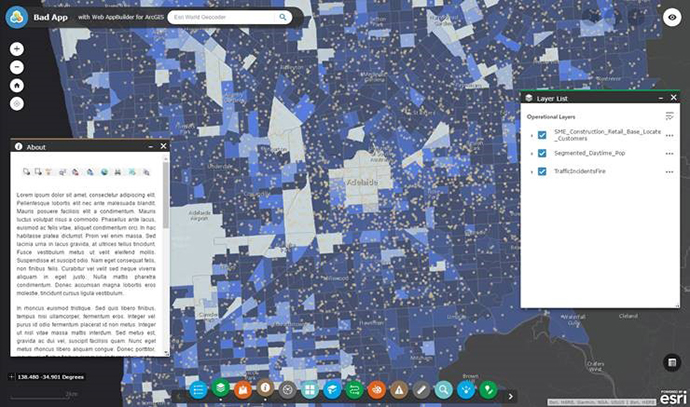Expand the Segmented_Daytime_Pop layer arrow
Screen dimensions: 690x407
pyautogui.click(x=532, y=154)
